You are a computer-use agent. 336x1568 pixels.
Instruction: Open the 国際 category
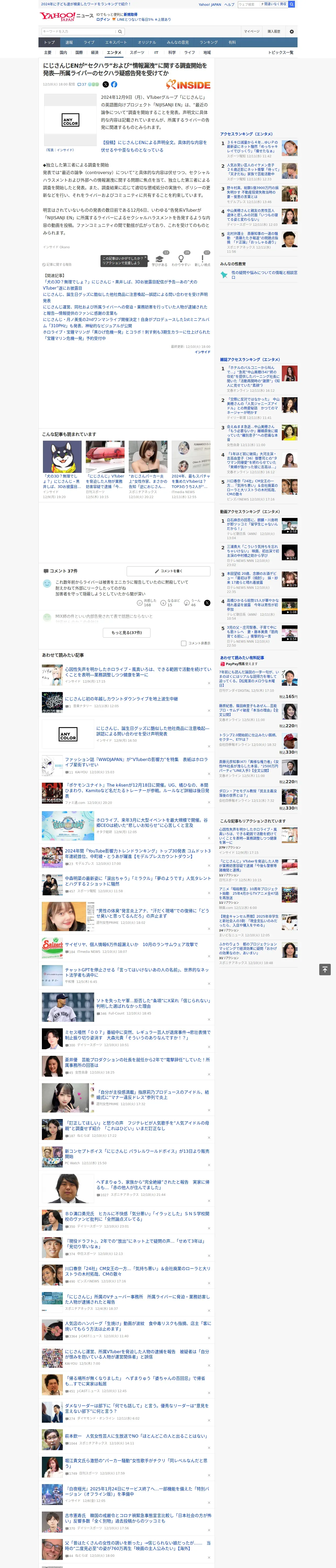(x=79, y=52)
